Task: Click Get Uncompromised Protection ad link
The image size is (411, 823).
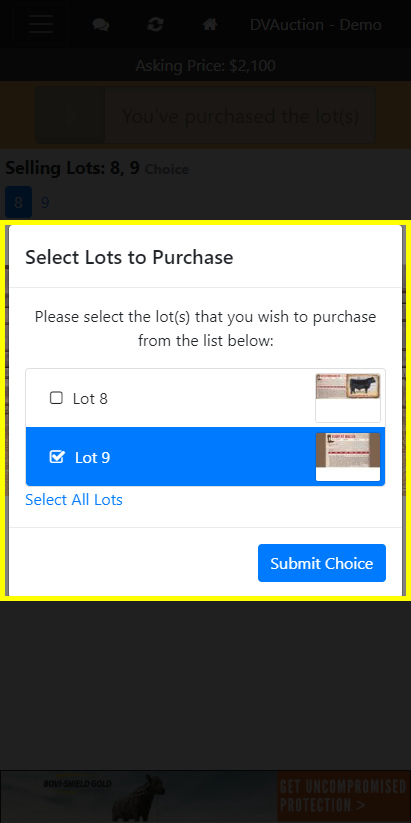Action: pyautogui.click(x=344, y=797)
